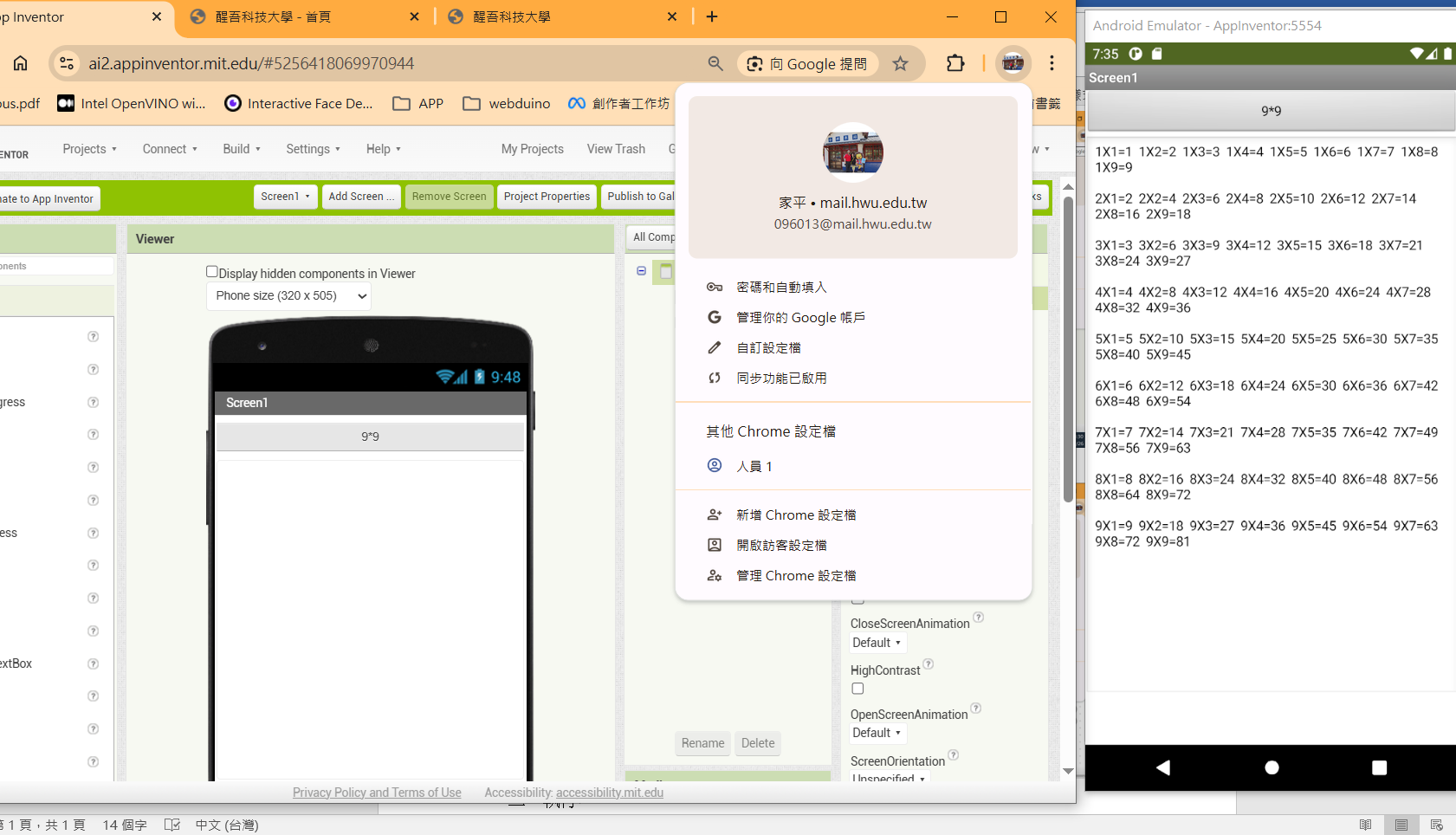Open CloseScreenAnimation Default dropdown
Viewport: 1456px width, 835px height.
click(877, 643)
